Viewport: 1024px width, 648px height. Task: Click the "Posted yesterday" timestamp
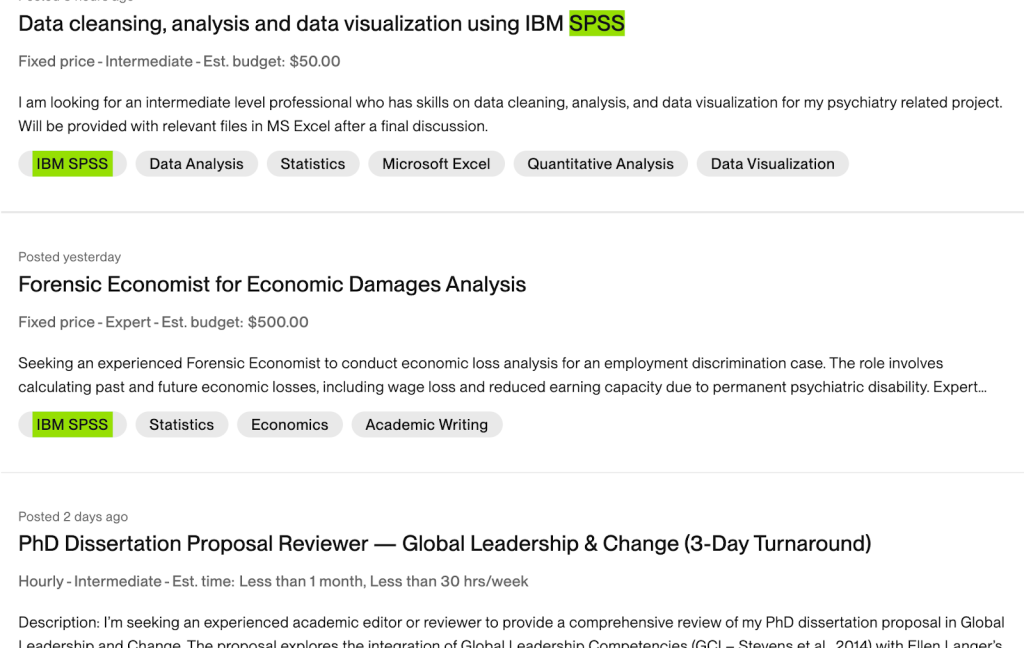coord(69,257)
